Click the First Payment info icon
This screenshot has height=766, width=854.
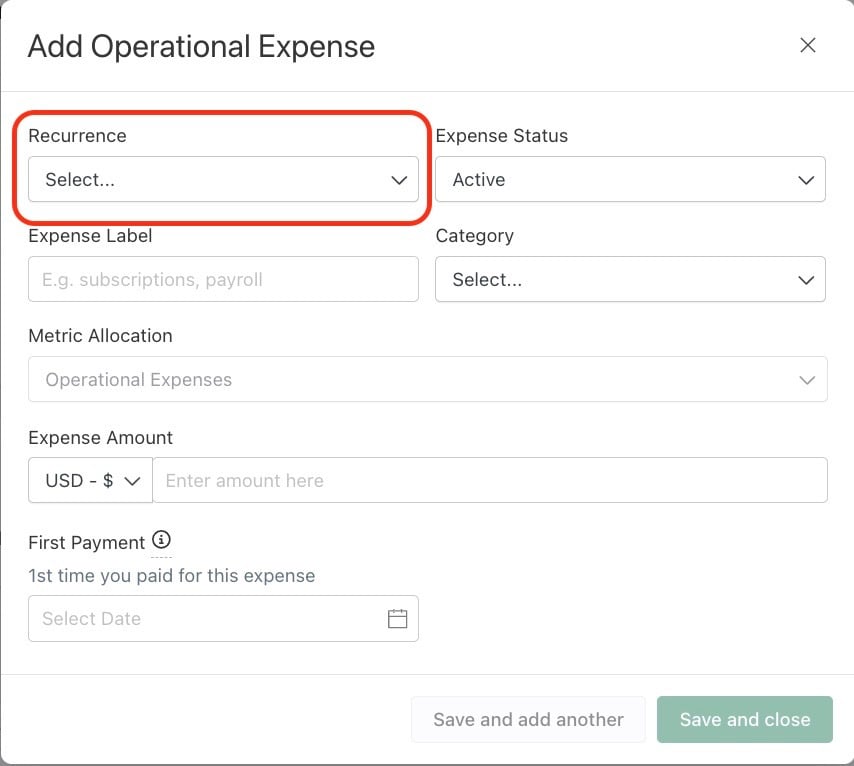(161, 540)
